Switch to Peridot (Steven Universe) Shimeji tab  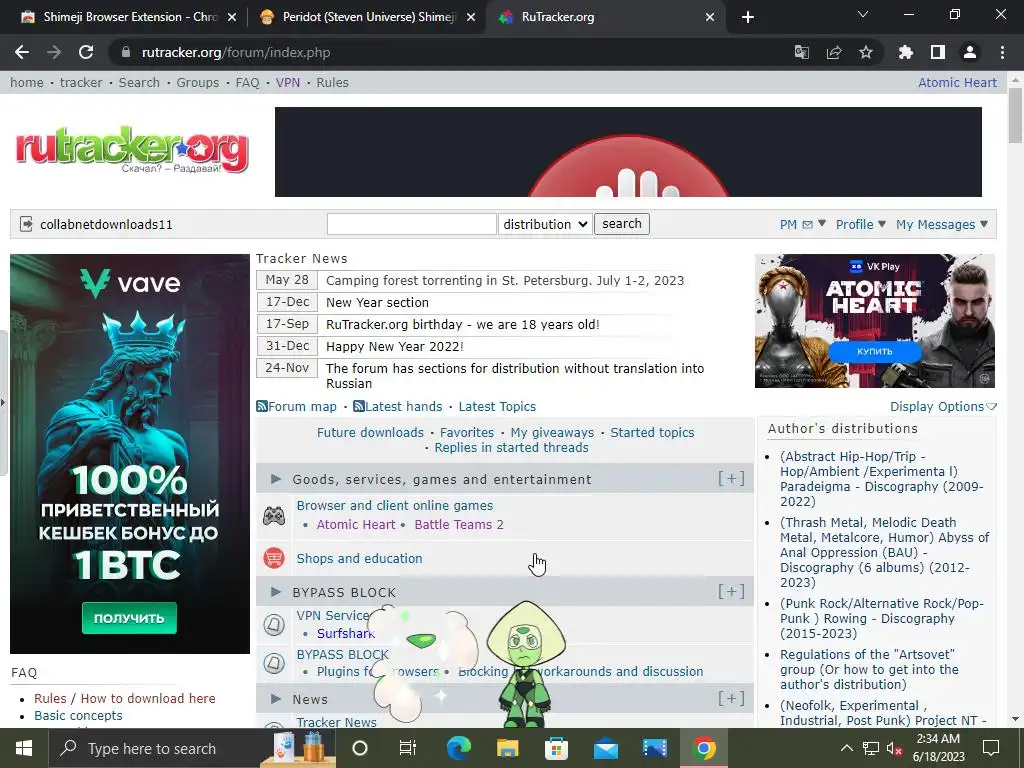[x=366, y=17]
